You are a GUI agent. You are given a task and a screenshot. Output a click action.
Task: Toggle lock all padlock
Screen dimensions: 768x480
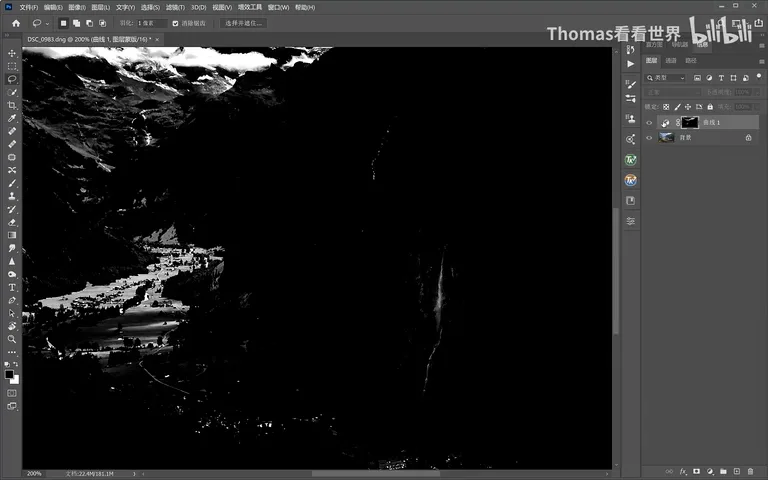[710, 107]
